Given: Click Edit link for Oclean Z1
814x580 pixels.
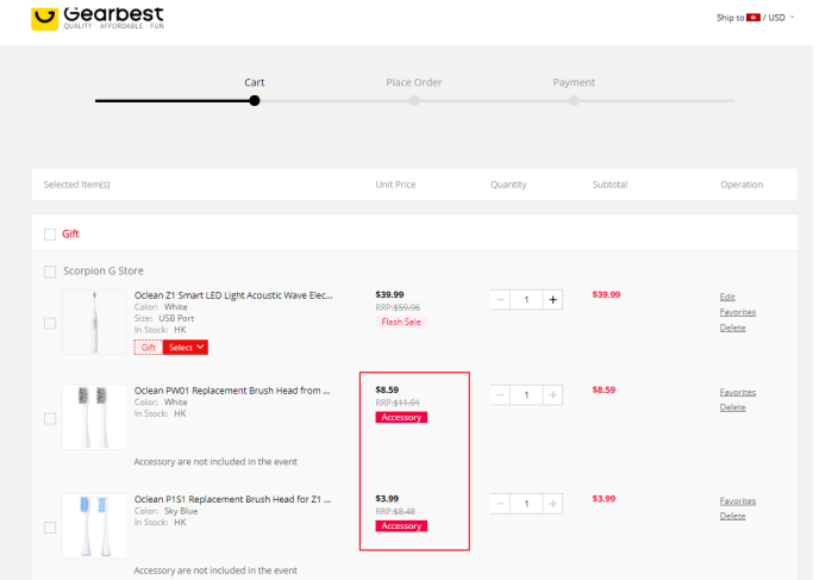Looking at the screenshot, I should pyautogui.click(x=727, y=297).
